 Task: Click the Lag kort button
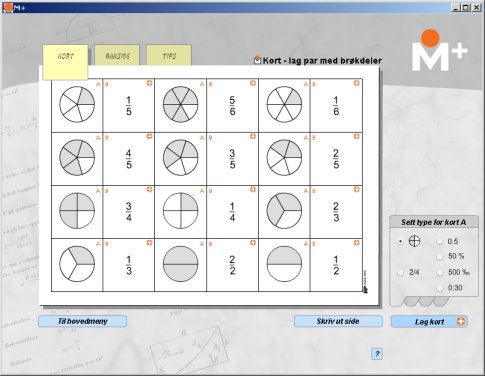[429, 322]
